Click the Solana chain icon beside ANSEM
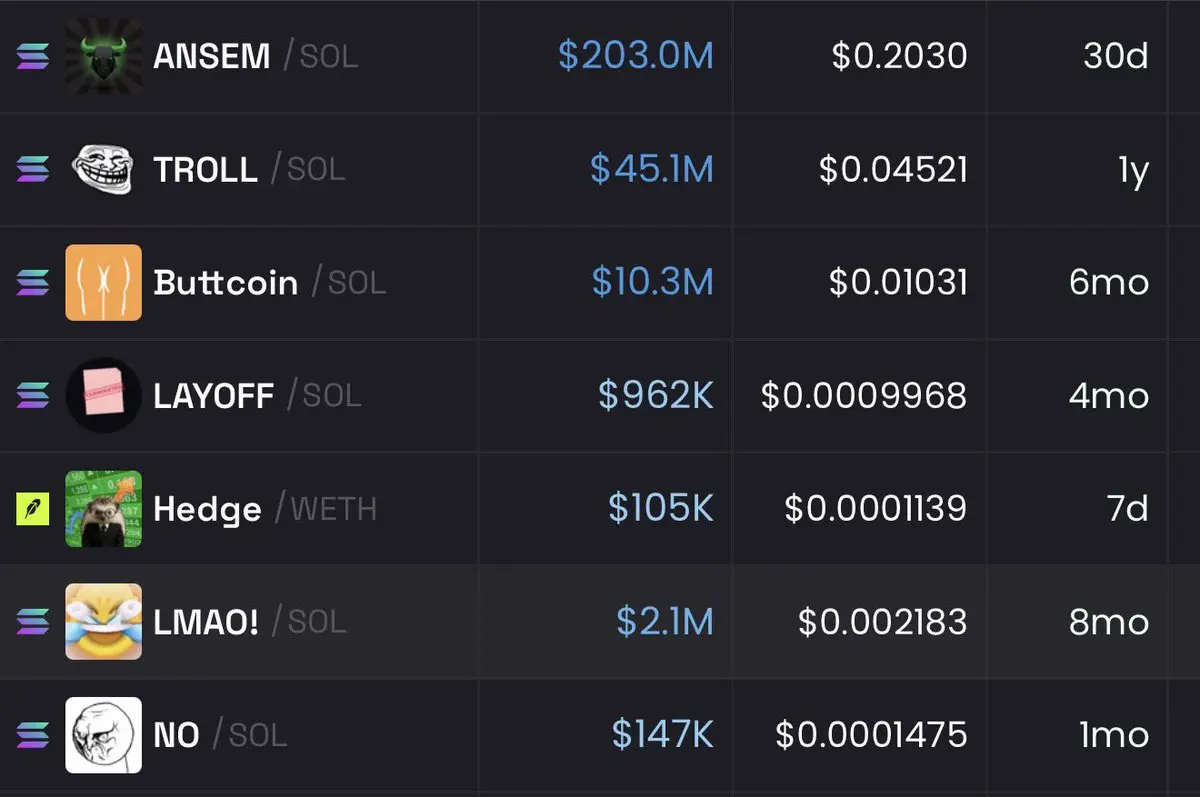 coord(32,56)
